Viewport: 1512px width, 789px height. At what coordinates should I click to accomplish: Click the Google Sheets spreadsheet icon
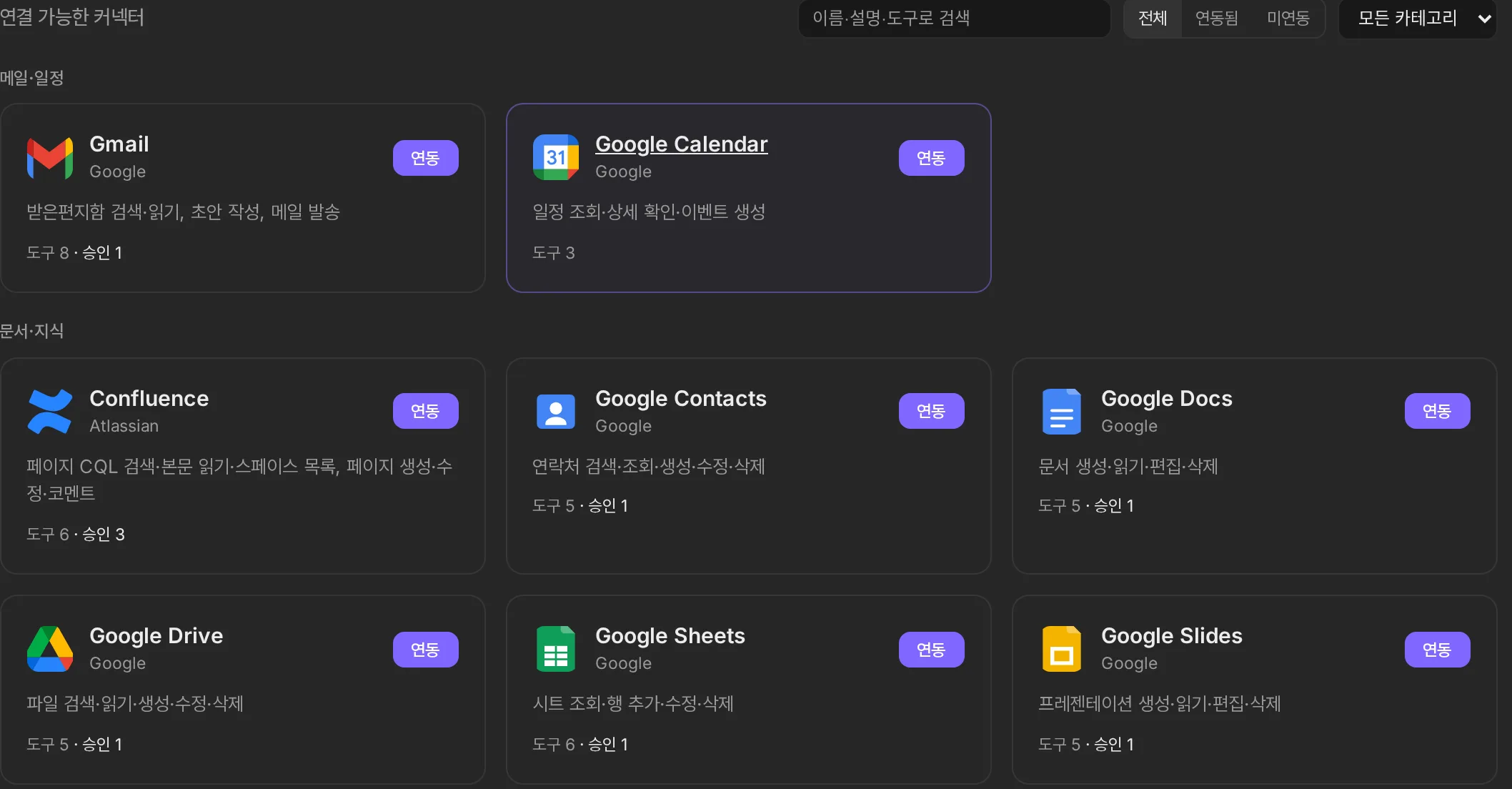pyautogui.click(x=556, y=649)
